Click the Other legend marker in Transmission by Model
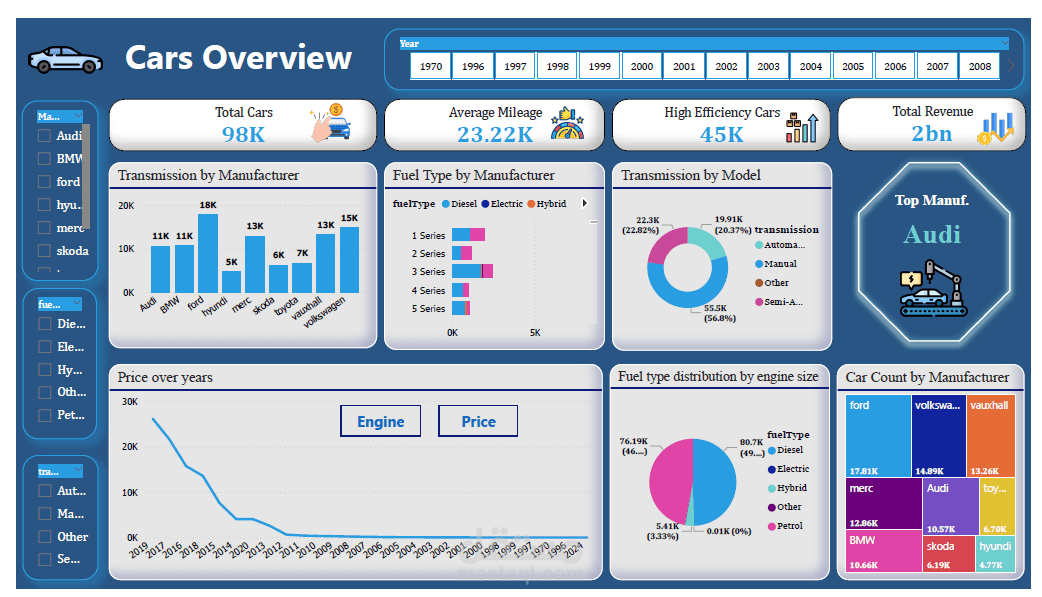Screen dimensions: 1042x597 point(759,283)
